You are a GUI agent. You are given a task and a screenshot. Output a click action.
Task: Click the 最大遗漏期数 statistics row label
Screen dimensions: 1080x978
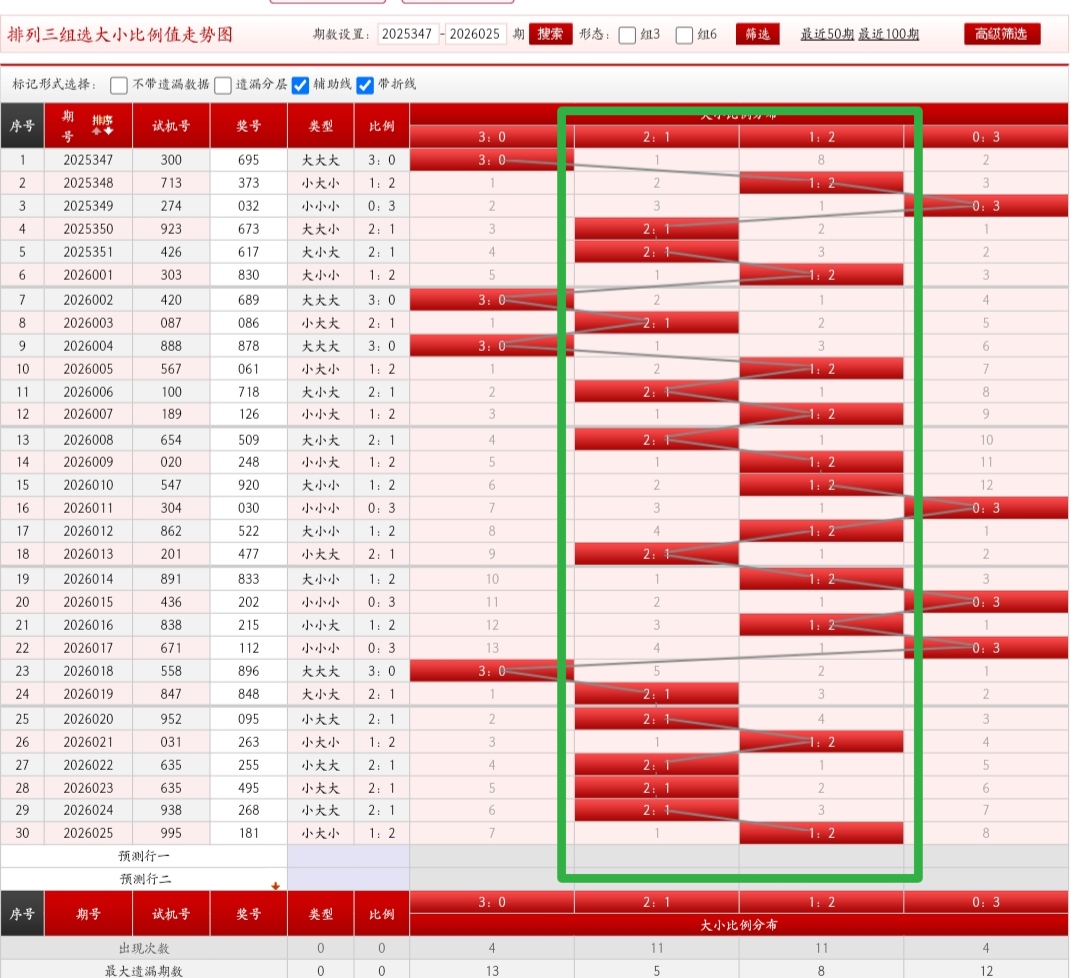144,970
